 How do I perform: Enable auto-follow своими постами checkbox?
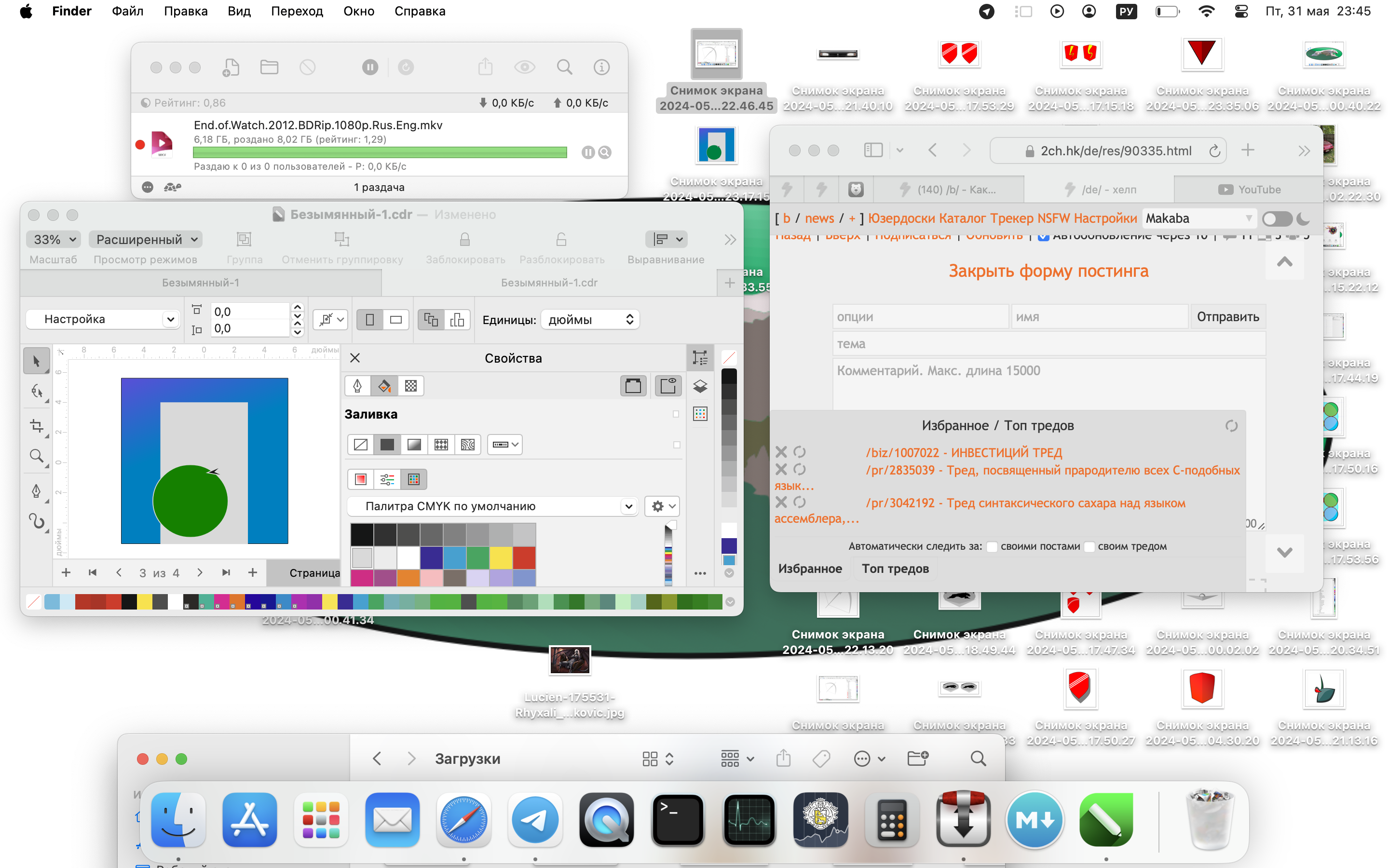[992, 546]
